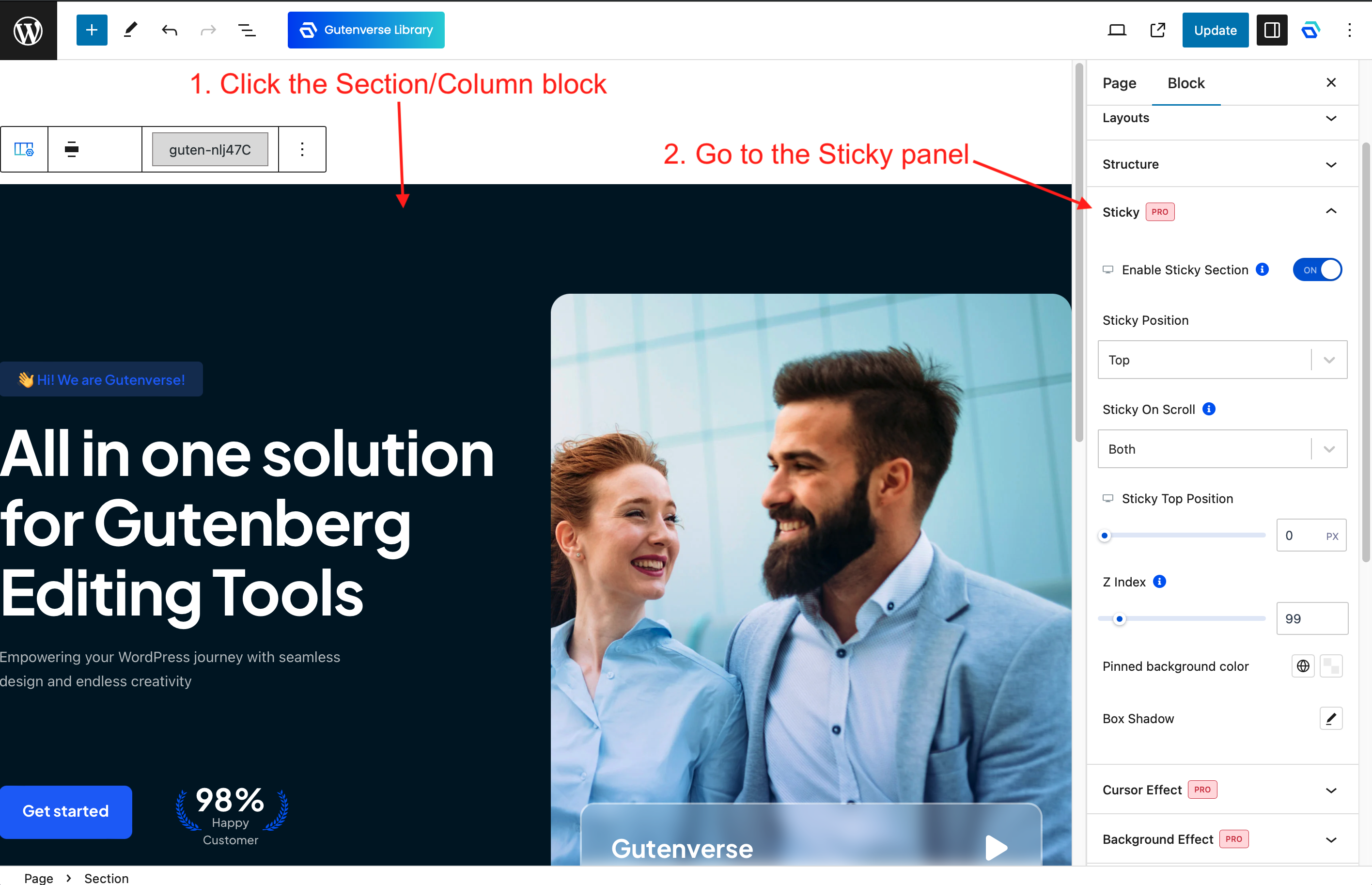Click the Undo arrow icon
Screen dimensions: 1372x885
(x=170, y=30)
